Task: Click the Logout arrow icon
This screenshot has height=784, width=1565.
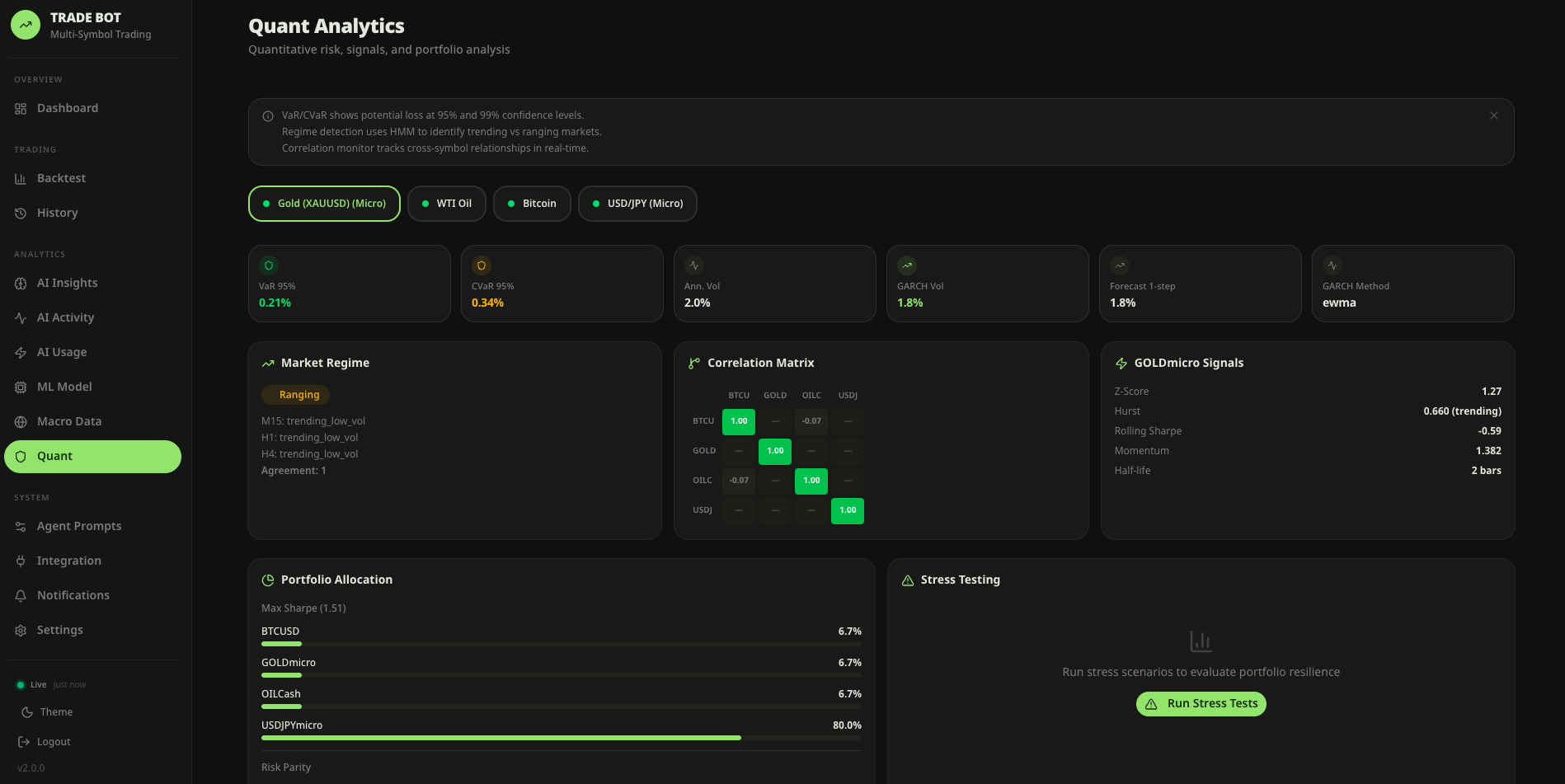Action: tap(24, 742)
